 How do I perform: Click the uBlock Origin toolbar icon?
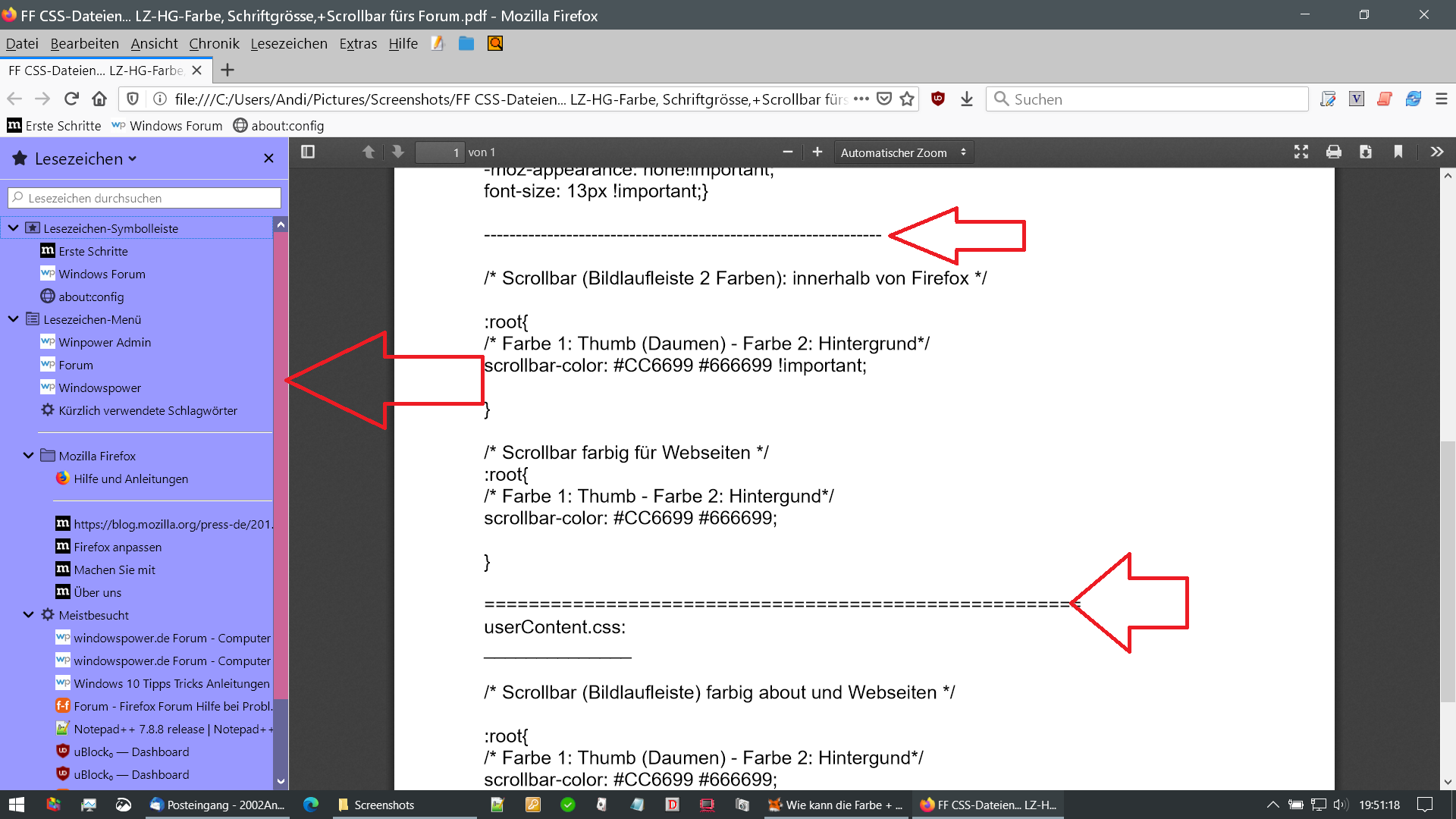tap(938, 99)
